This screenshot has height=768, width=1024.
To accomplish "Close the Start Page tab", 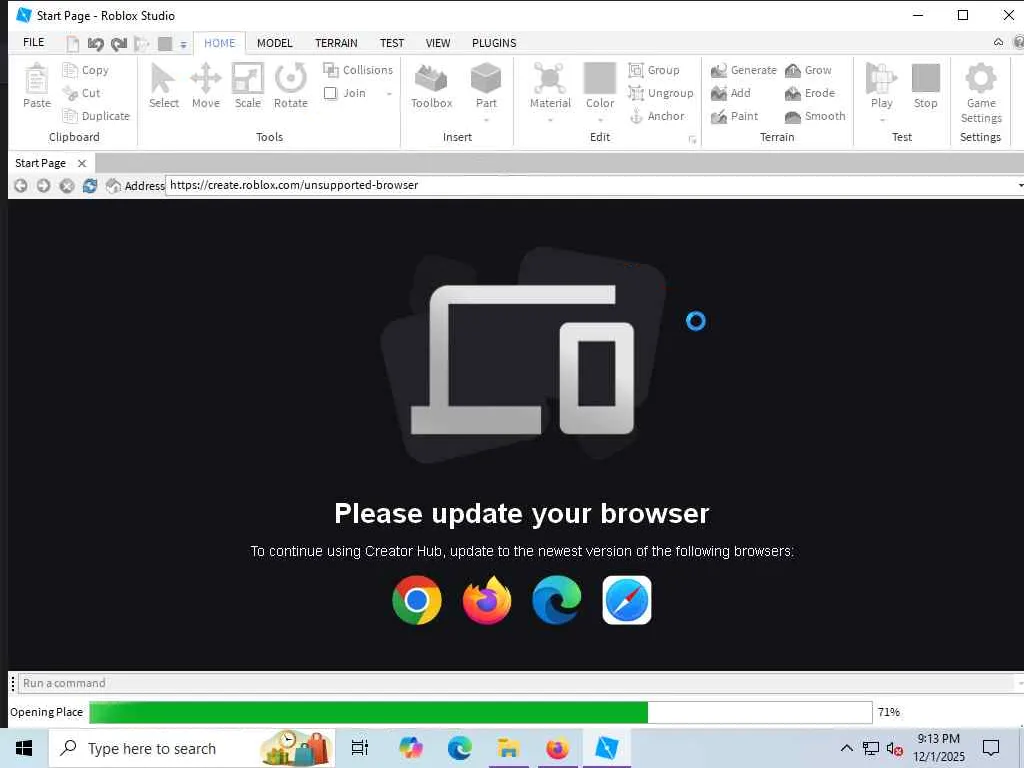I will [82, 163].
